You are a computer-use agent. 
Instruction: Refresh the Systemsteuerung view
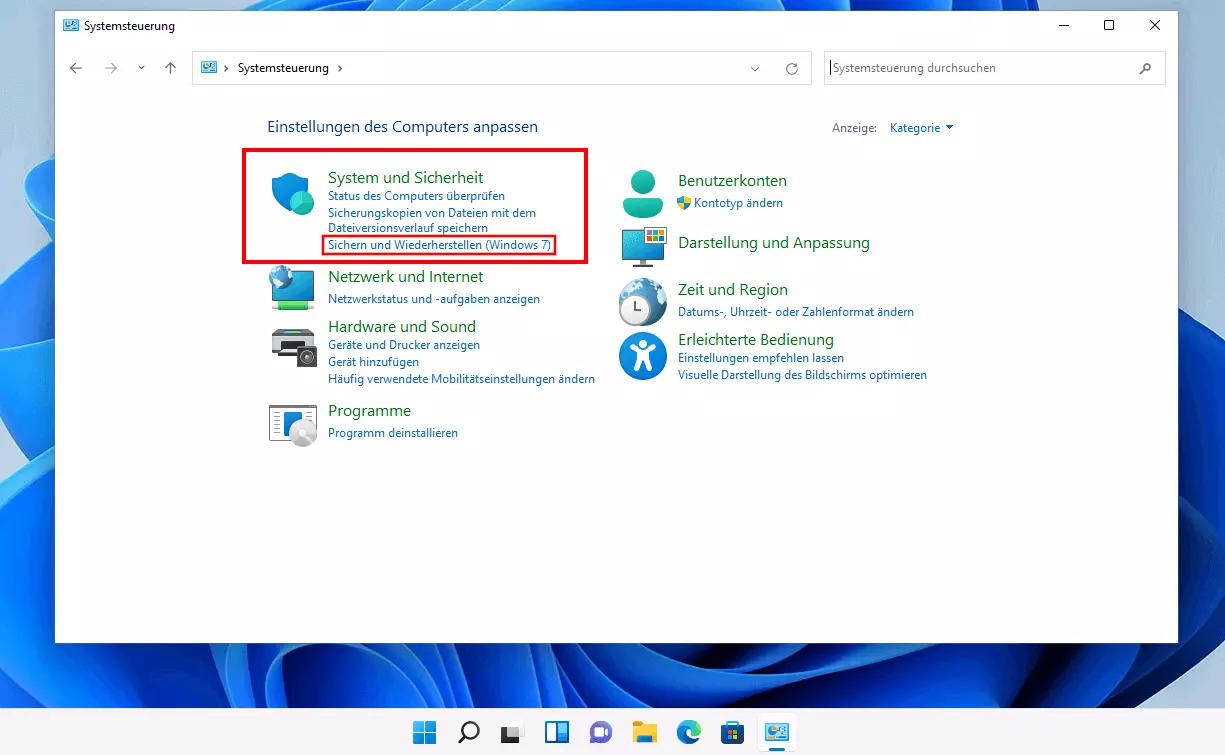[x=792, y=68]
